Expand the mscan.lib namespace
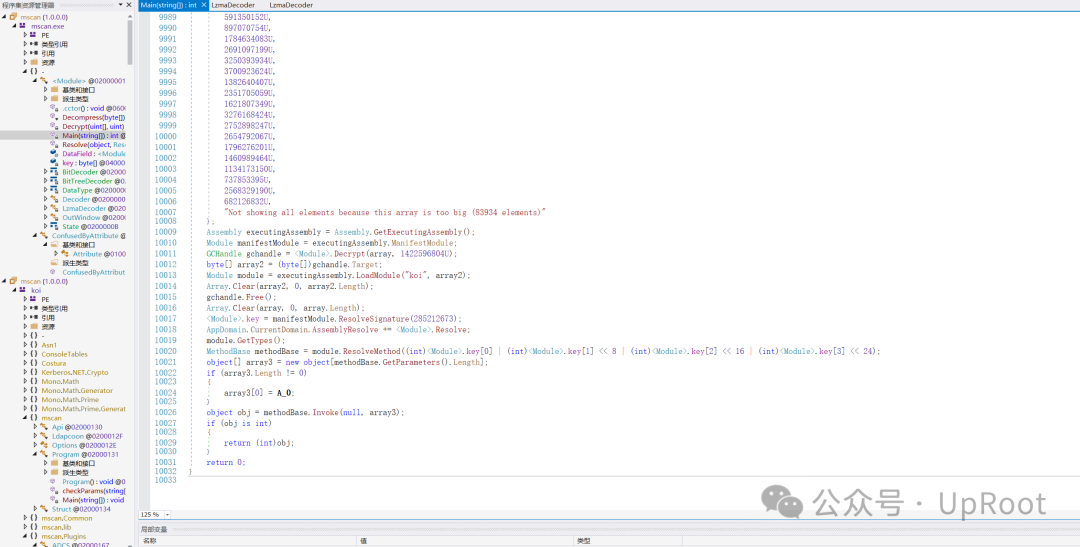 coord(25,527)
